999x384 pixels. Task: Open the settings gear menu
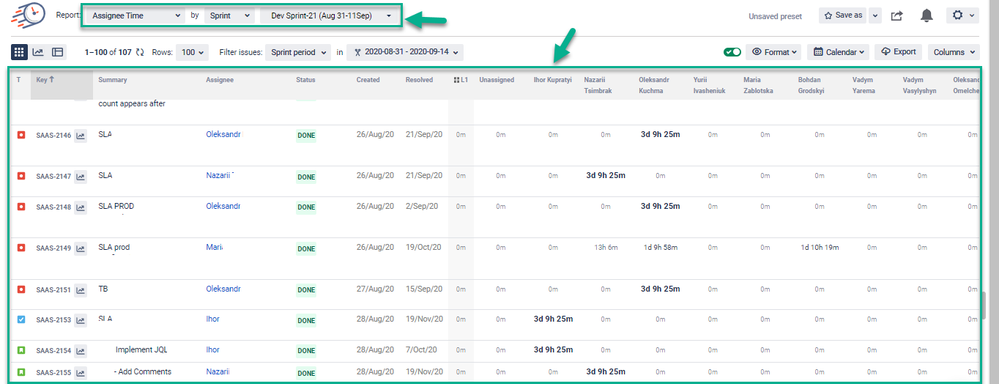click(962, 15)
